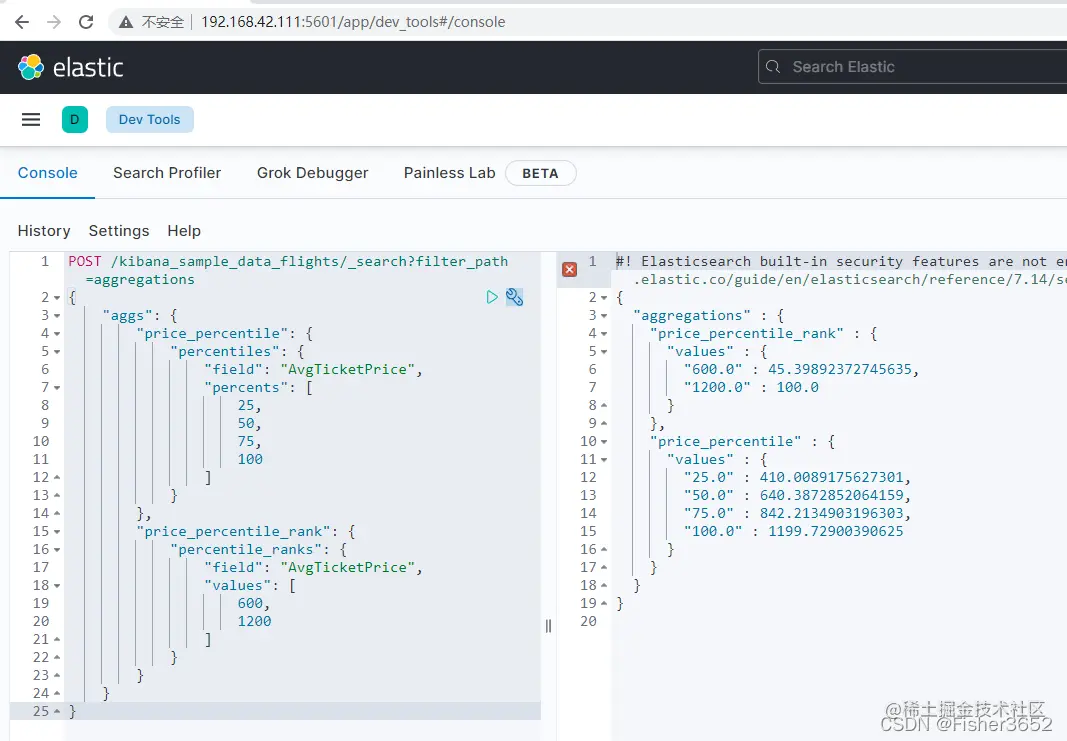Screen dimensions: 1067x741
Task: Click "AvgTicketPrice" on request line 17
Action: point(348,567)
